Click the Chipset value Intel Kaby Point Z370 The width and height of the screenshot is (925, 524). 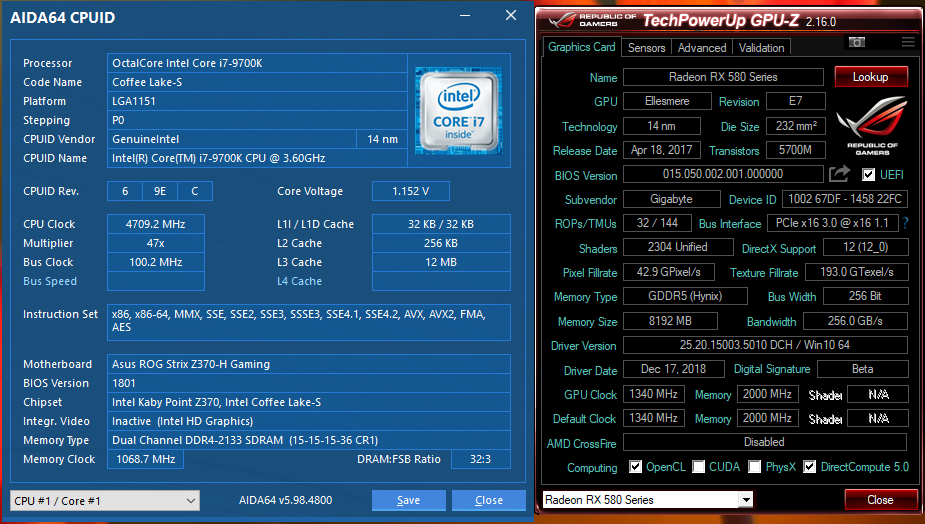(x=309, y=402)
